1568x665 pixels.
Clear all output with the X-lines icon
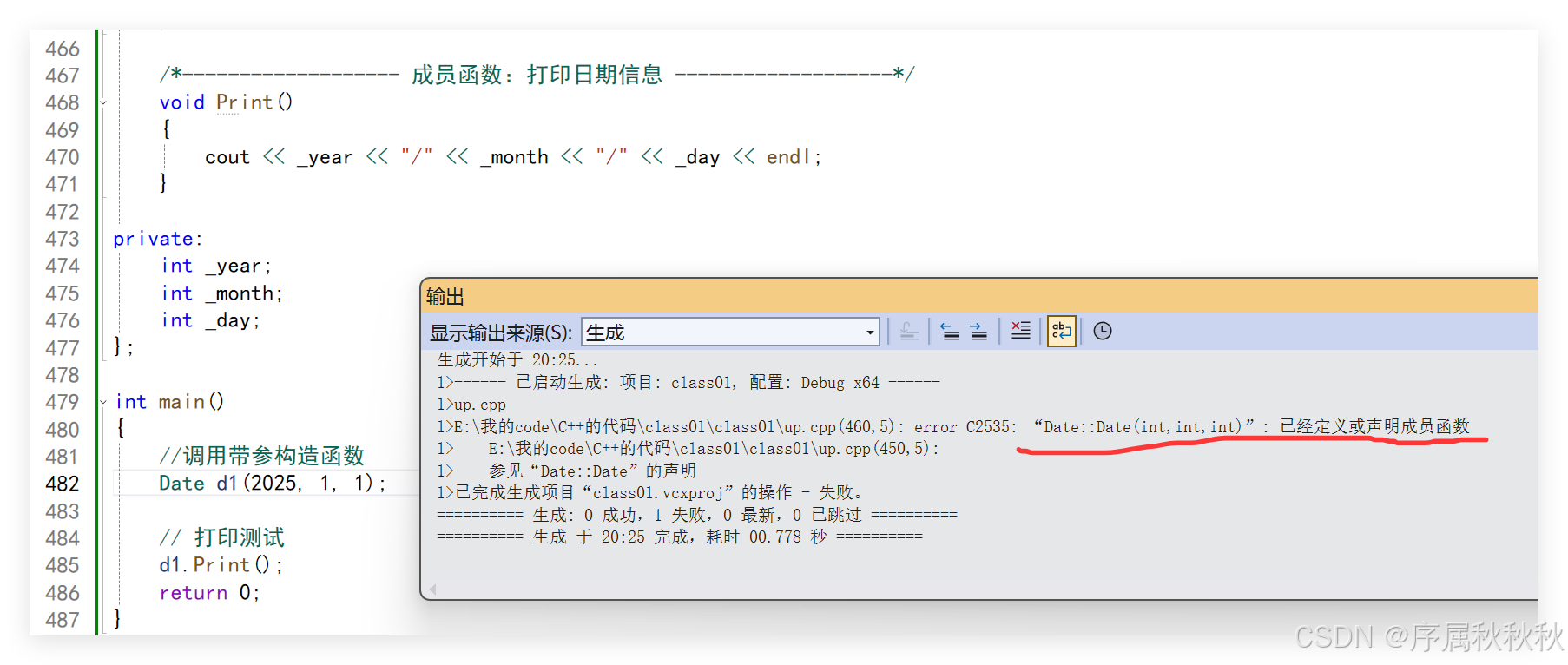pyautogui.click(x=1021, y=331)
